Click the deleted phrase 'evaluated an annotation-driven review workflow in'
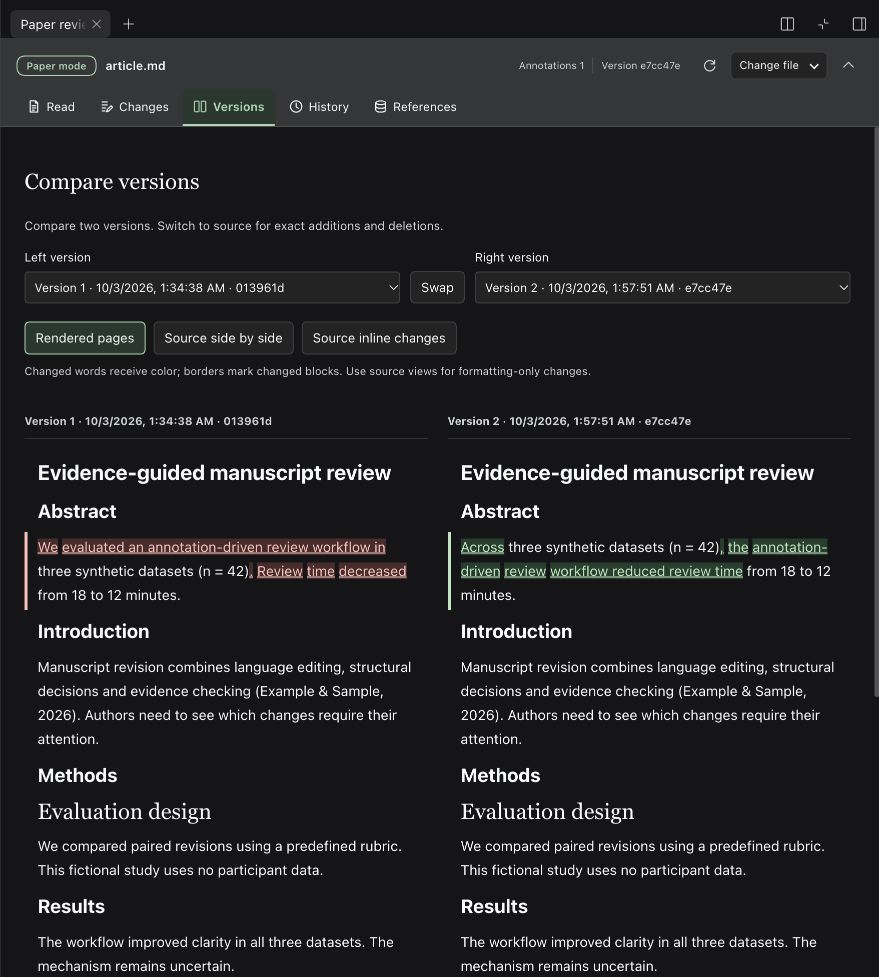Screen dimensions: 879x977 pos(224,547)
